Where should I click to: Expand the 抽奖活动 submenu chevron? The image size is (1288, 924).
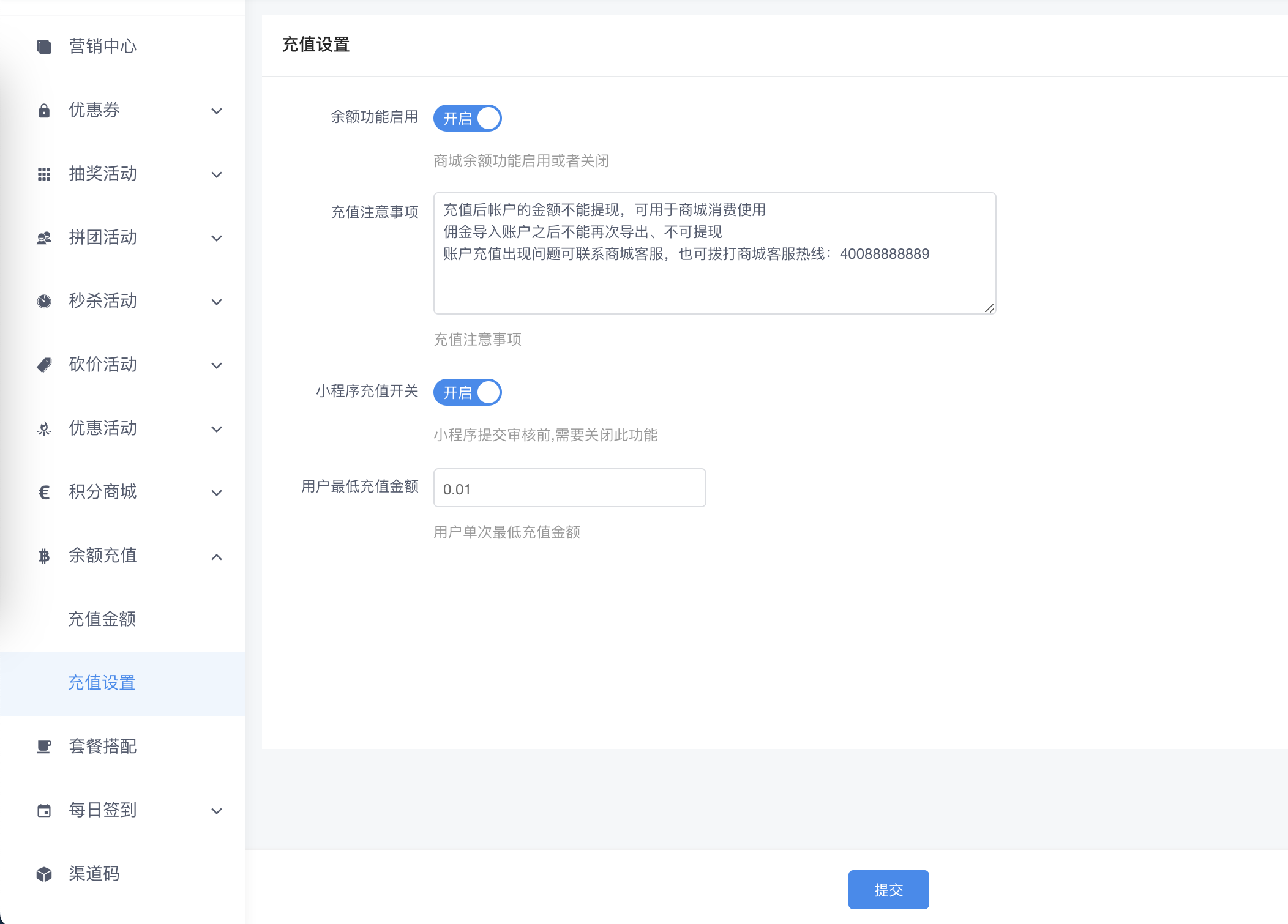tap(217, 174)
